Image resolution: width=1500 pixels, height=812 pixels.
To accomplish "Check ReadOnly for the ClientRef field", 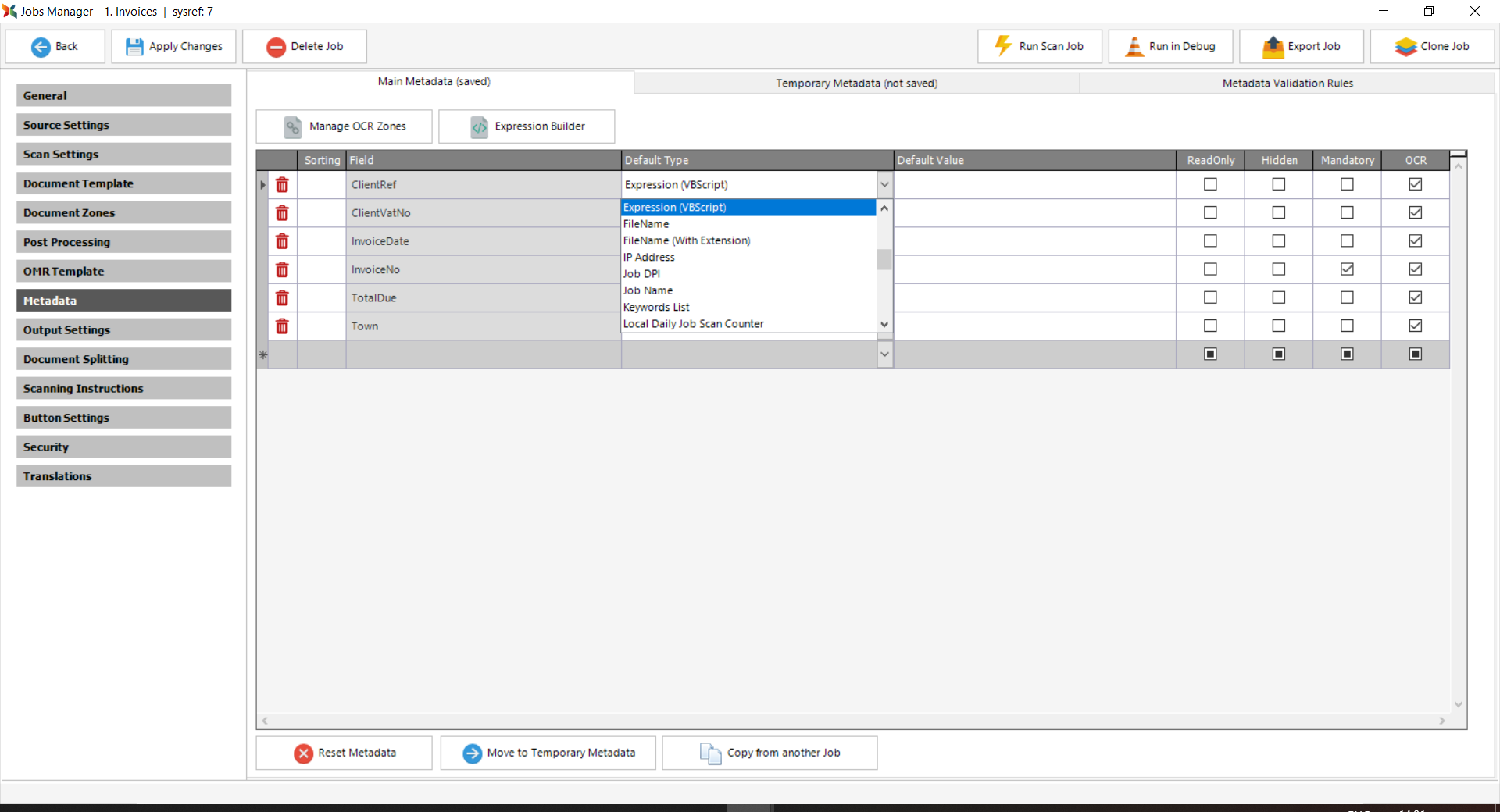I will pos(1209,184).
